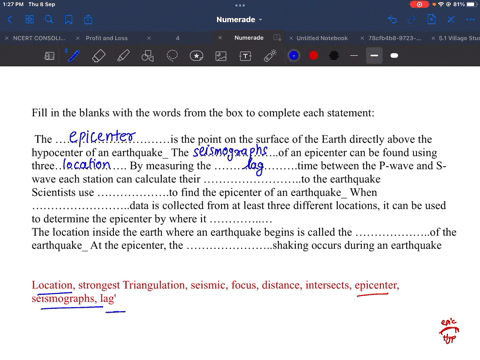Tap the handwritten word 'seismographs'
480x360 pixels.
230,152
